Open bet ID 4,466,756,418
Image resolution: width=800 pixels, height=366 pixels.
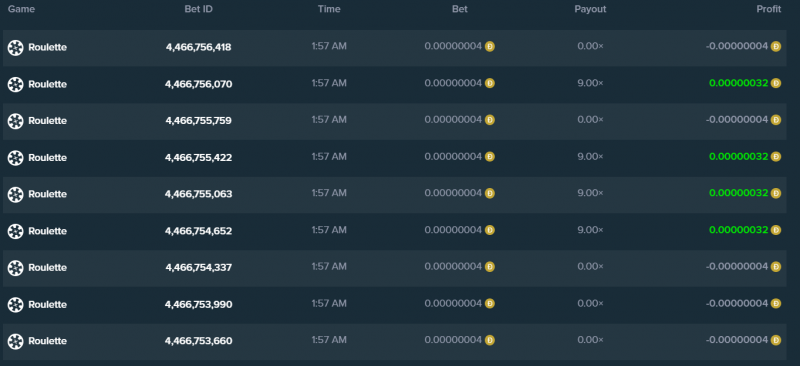[198, 47]
